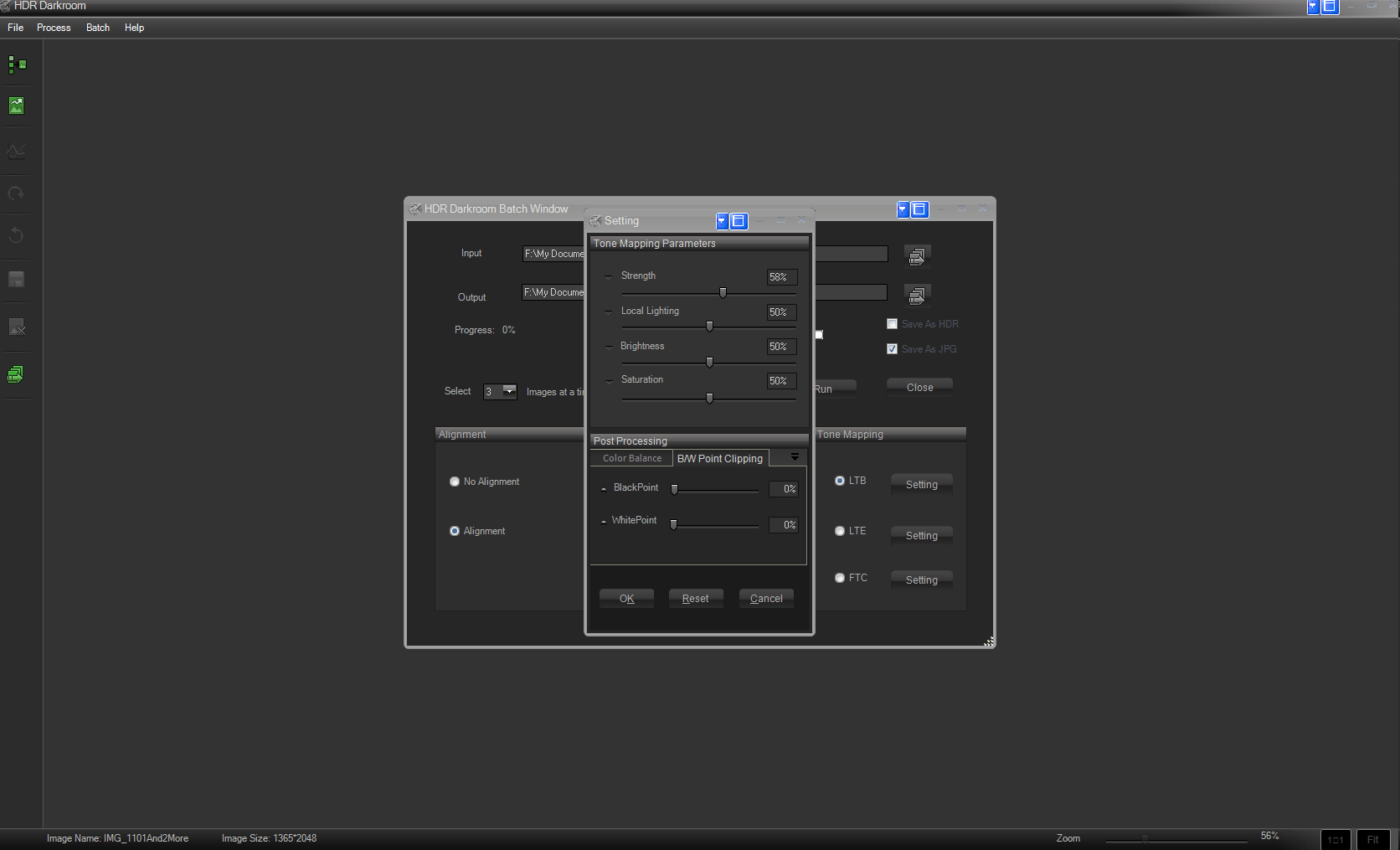Switch to the Color Balance tab
The height and width of the screenshot is (850, 1400).
point(631,458)
